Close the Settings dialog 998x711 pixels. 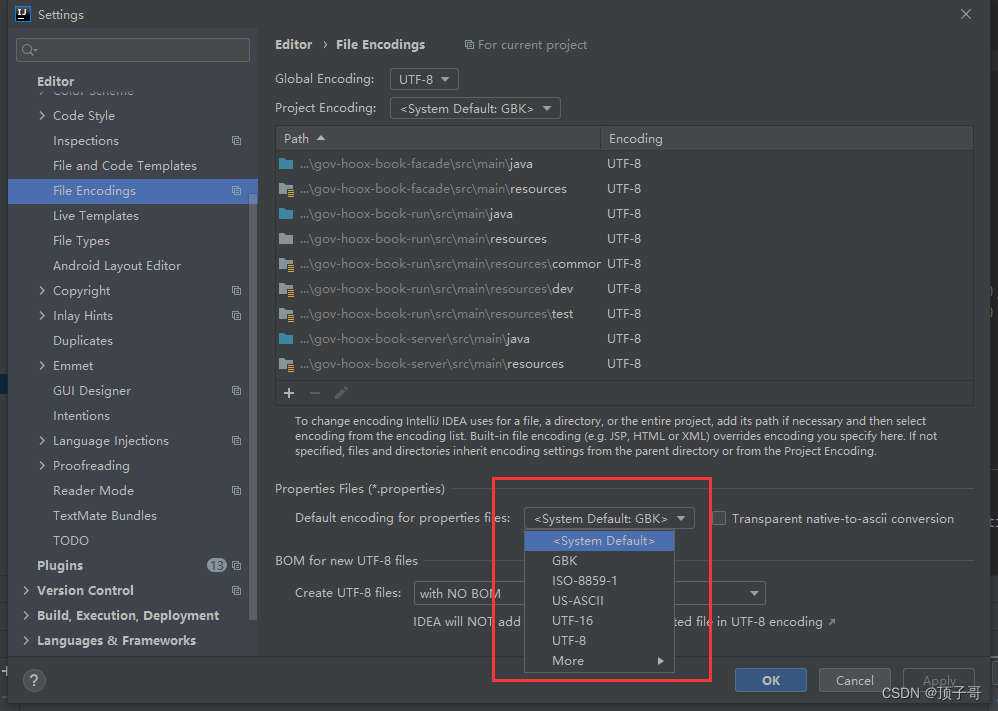pos(966,14)
